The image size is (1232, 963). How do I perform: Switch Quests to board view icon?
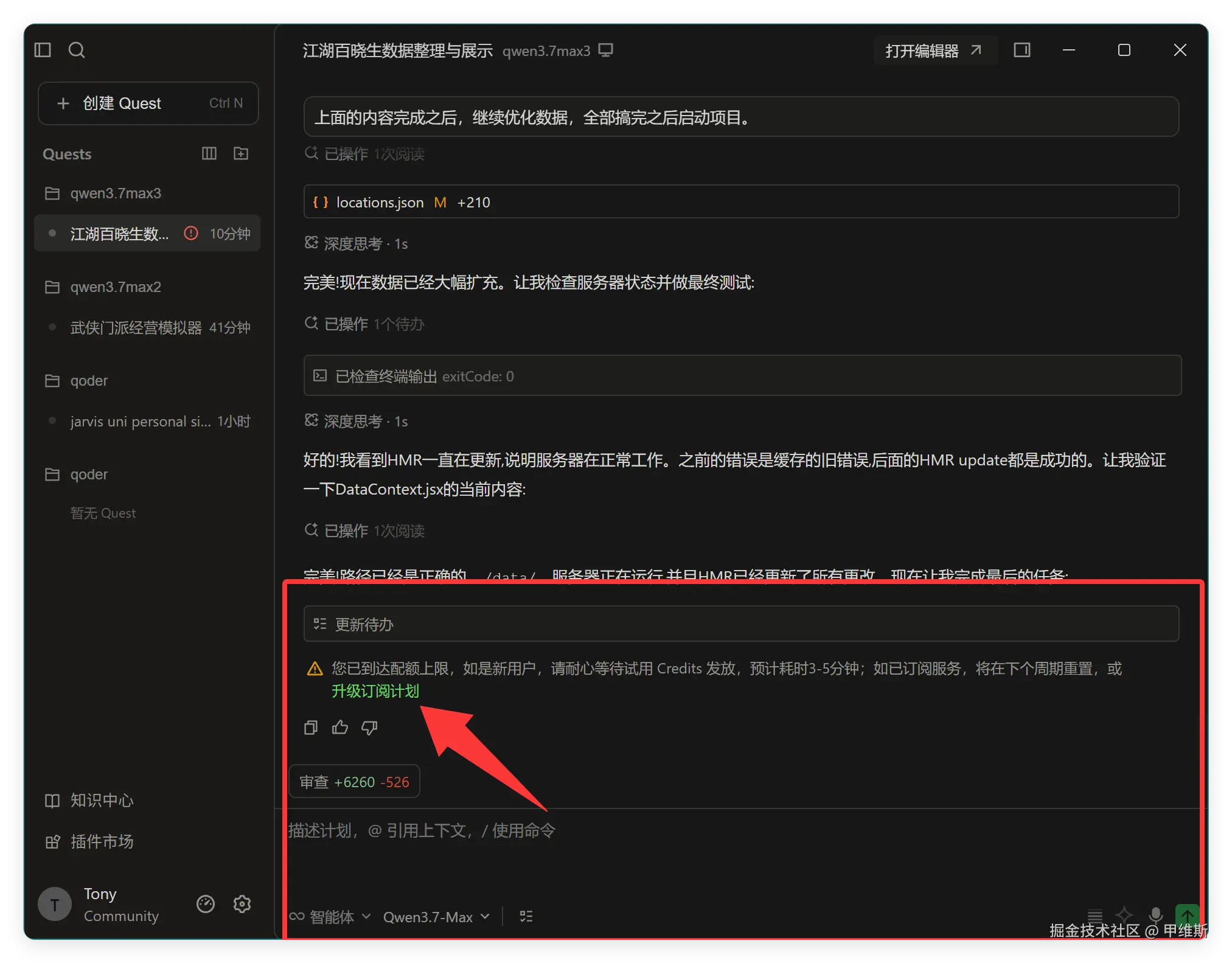209,153
